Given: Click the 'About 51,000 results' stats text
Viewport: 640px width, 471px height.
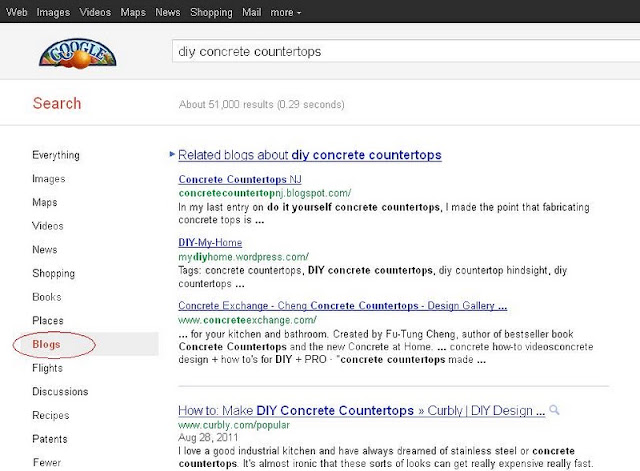Looking at the screenshot, I should pyautogui.click(x=261, y=104).
